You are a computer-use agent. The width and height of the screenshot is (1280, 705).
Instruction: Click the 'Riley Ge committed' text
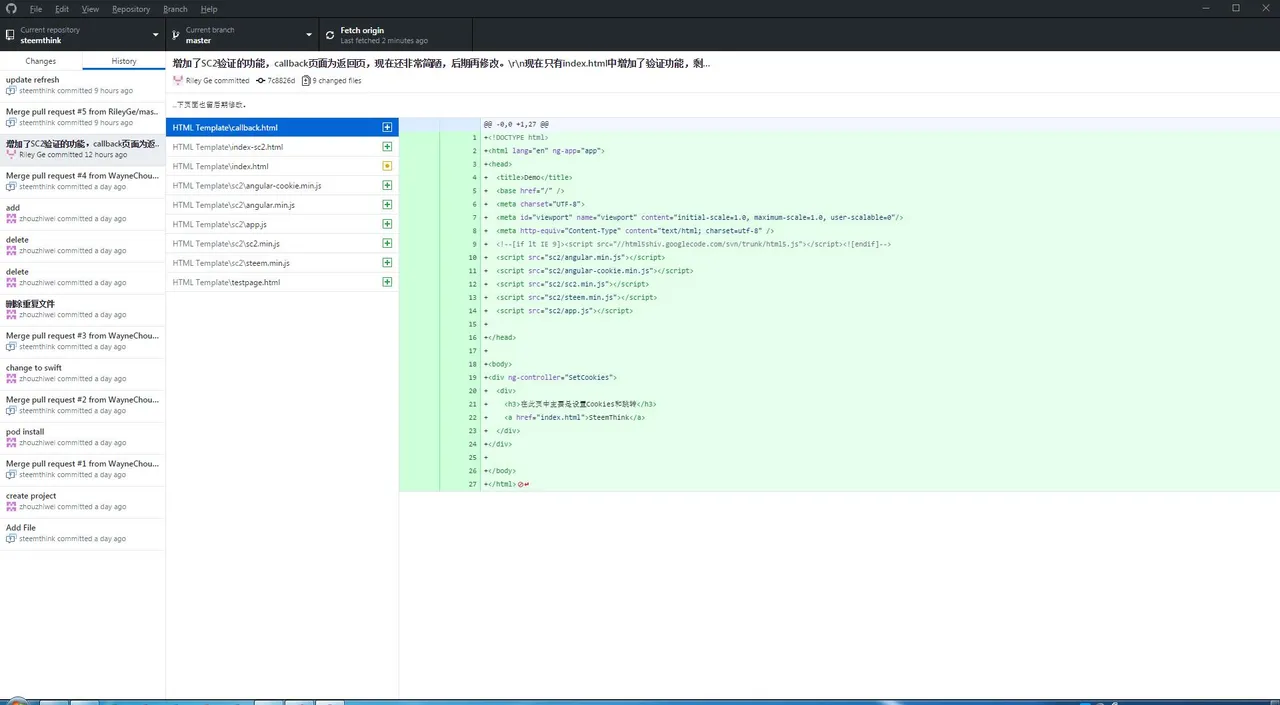[x=218, y=80]
